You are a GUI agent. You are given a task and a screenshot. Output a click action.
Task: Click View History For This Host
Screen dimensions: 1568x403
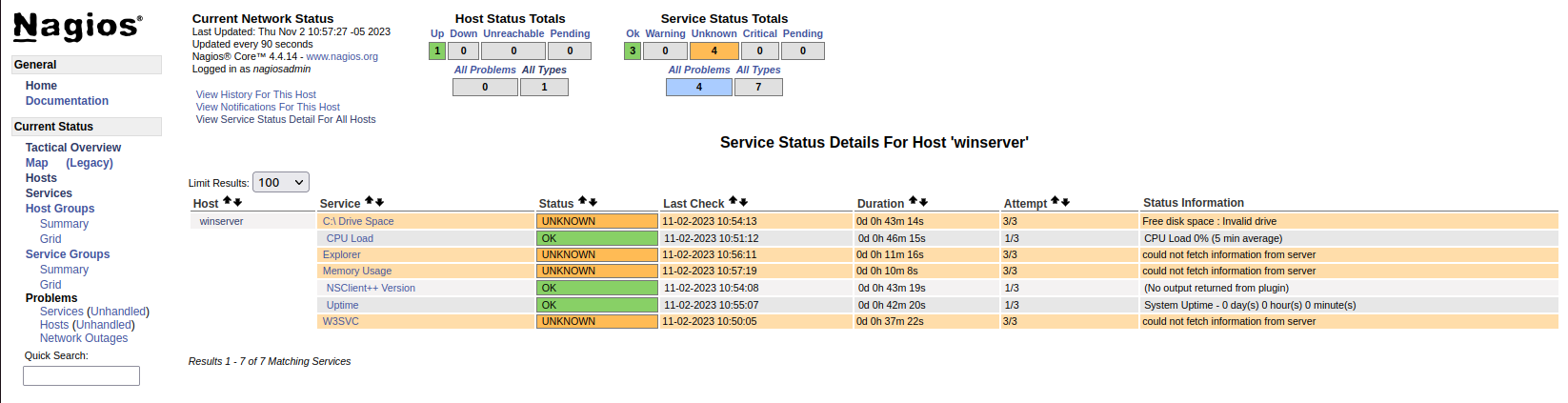(255, 94)
